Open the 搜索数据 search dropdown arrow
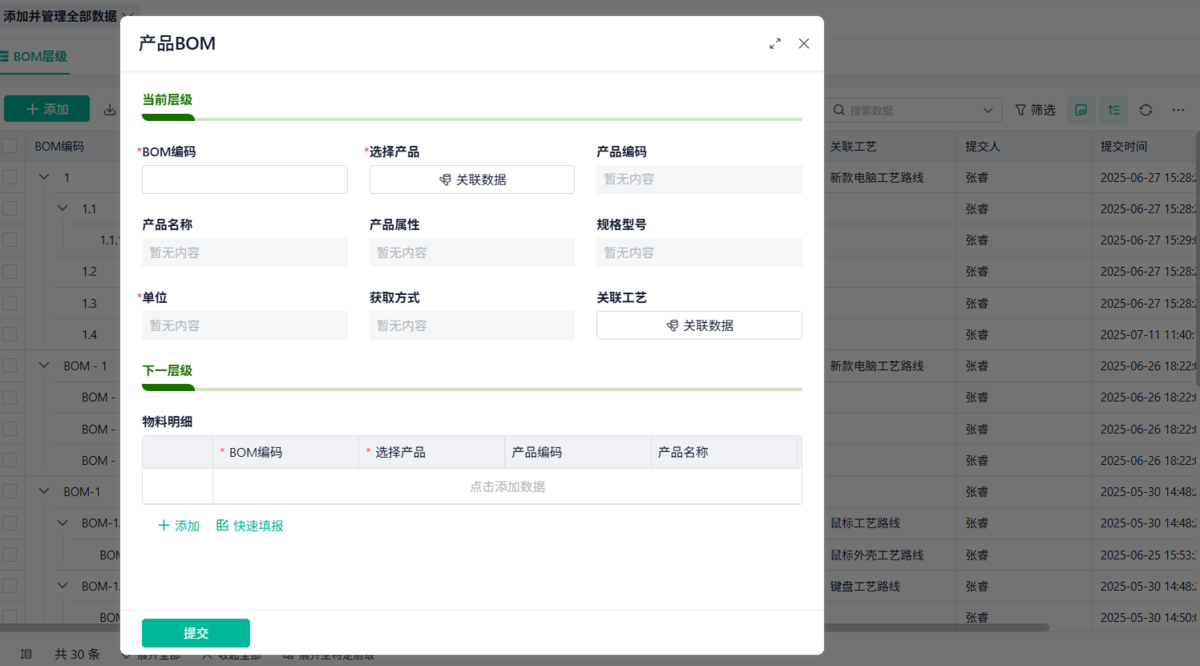The image size is (1200, 666). click(x=988, y=110)
